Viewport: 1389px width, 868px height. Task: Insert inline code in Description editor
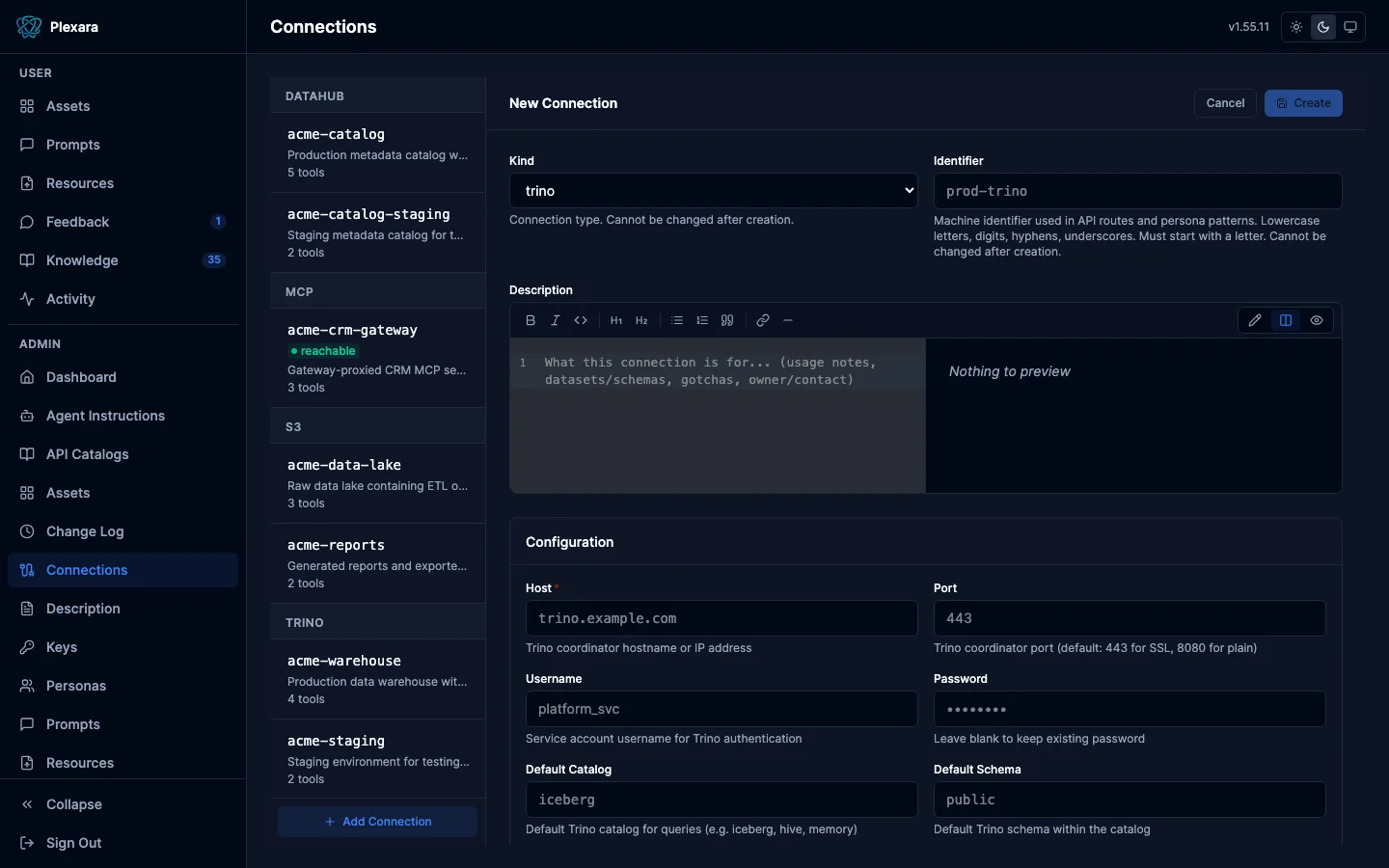581,320
